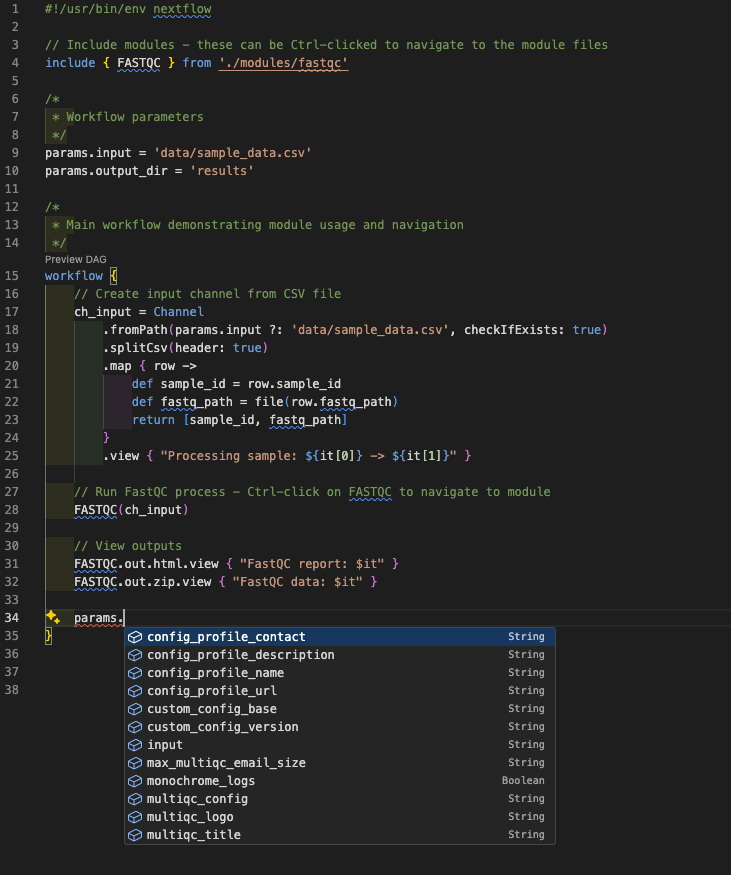Click 'file(row.fastq_path)' on line 22
The width and height of the screenshot is (731, 875).
(326, 402)
